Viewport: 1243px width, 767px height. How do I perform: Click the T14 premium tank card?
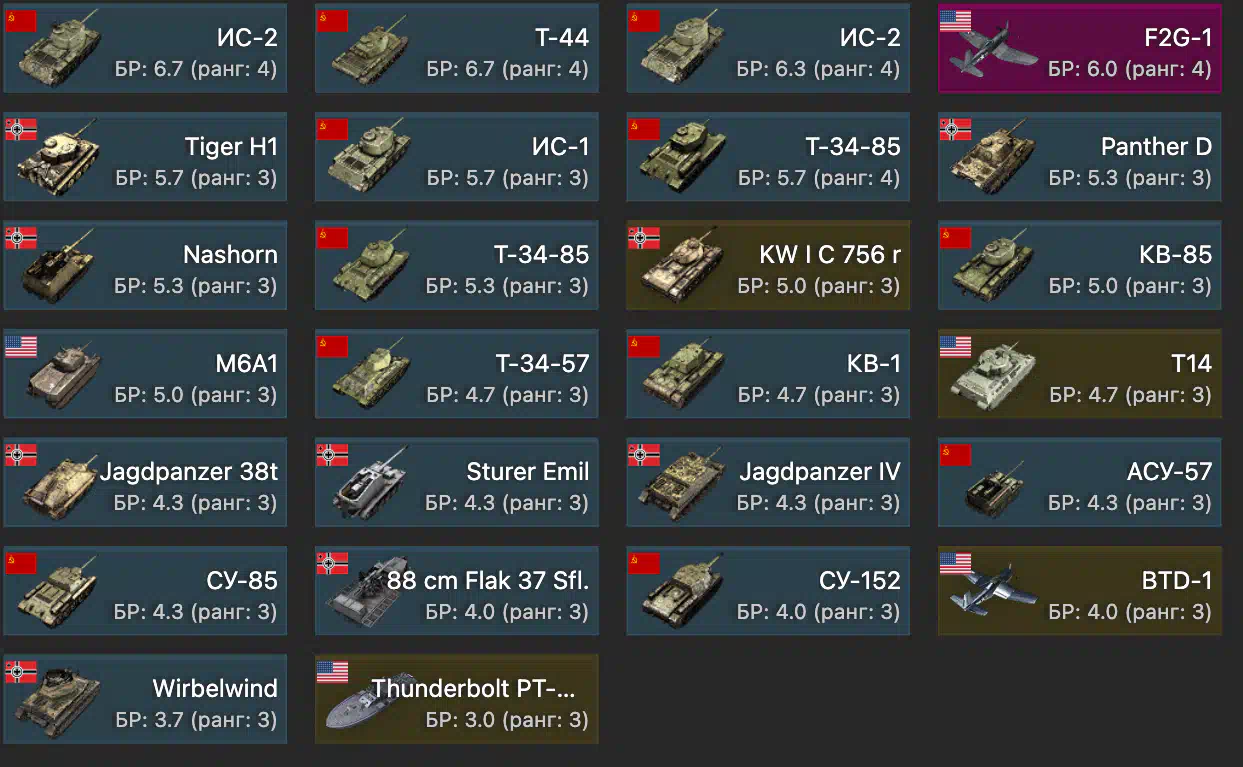point(1080,374)
